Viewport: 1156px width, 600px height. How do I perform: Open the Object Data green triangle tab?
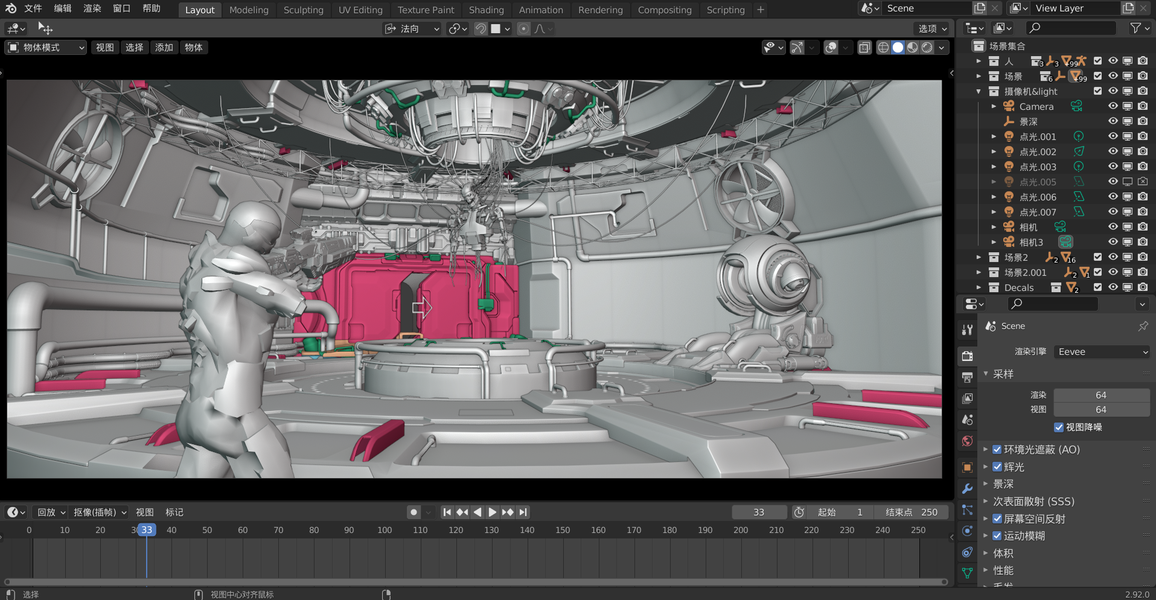coord(967,573)
